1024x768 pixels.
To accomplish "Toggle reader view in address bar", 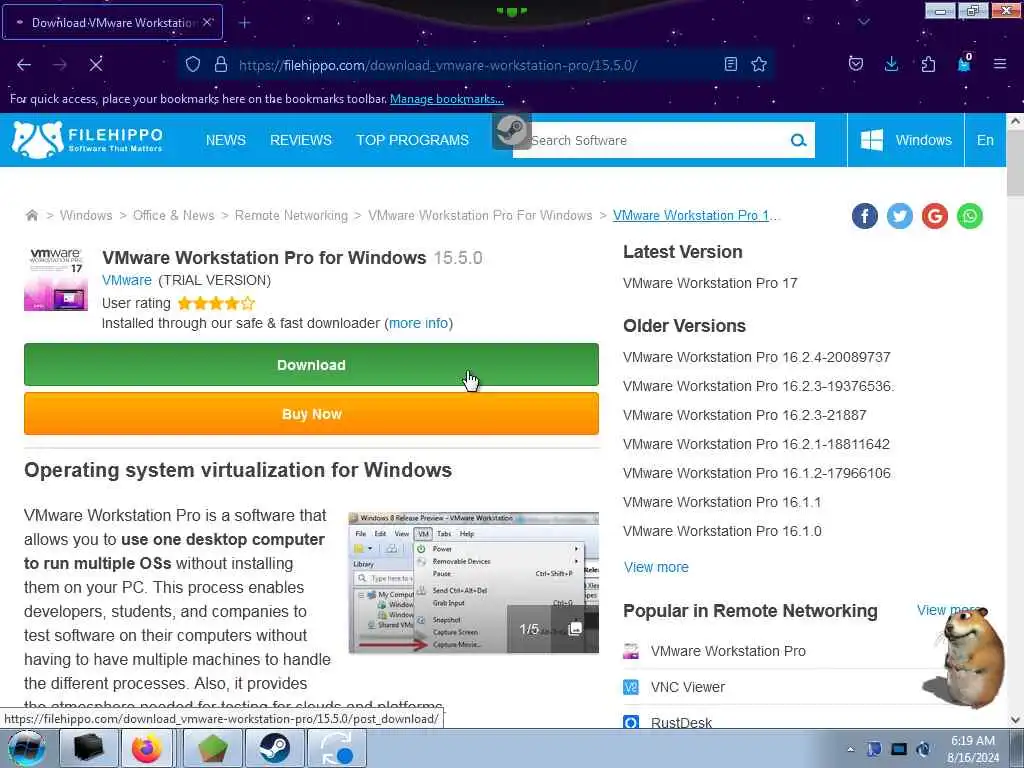I will (x=731, y=64).
